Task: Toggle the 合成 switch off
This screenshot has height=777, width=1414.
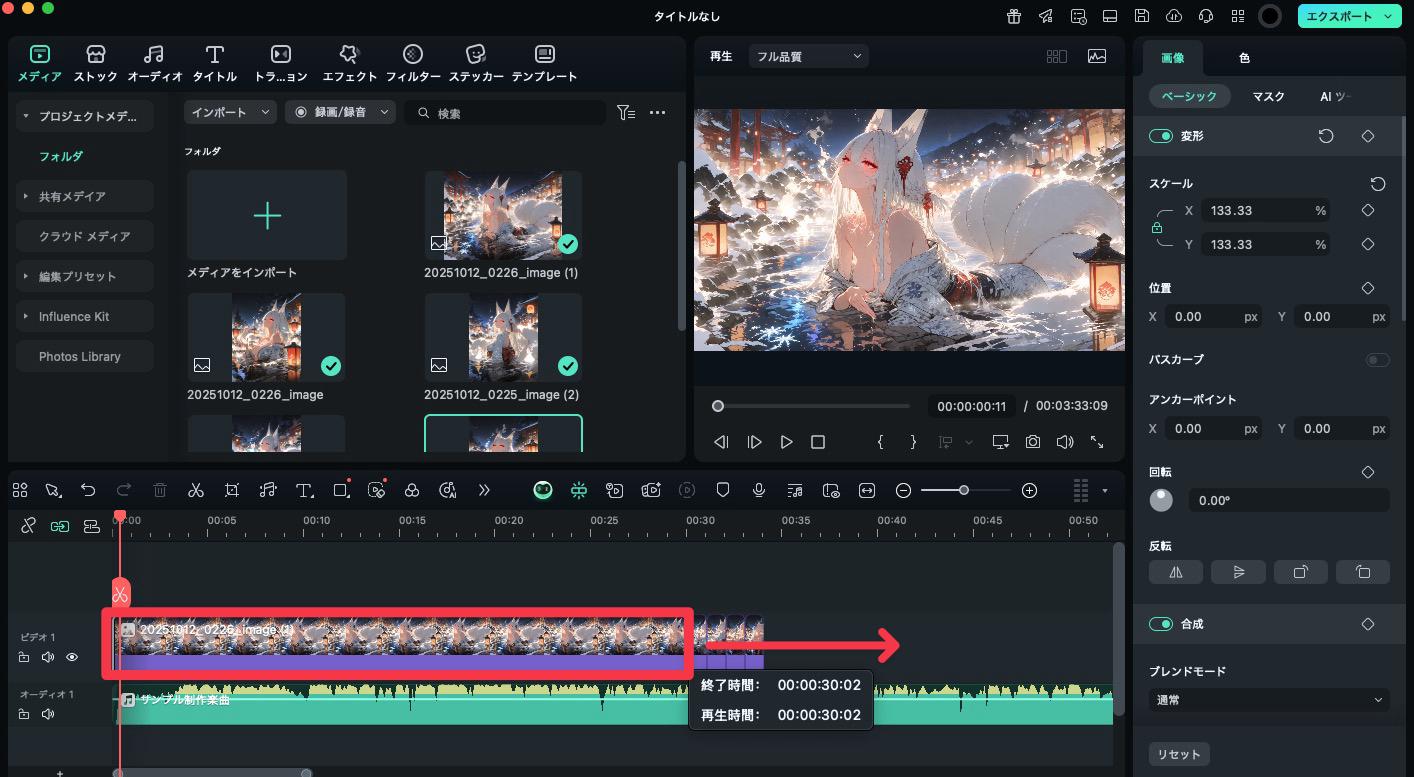Action: pos(1161,623)
